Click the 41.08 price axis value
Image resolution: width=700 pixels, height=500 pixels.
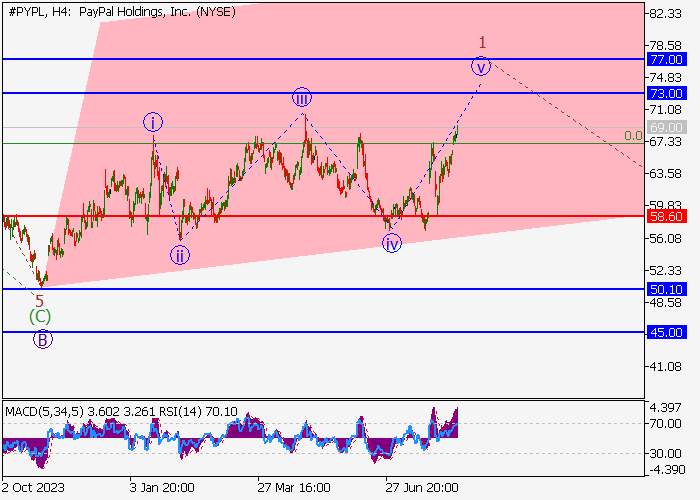(x=665, y=367)
